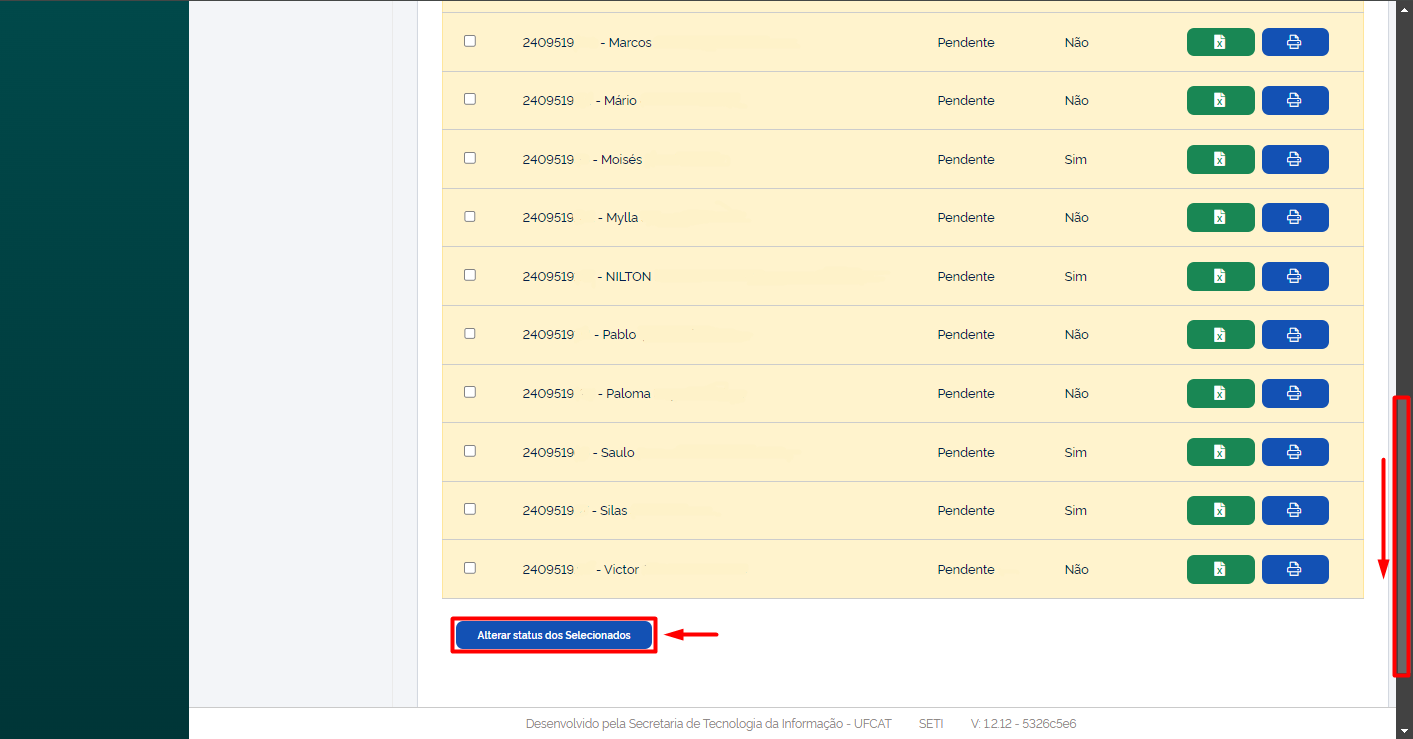The height and width of the screenshot is (739, 1413).
Task: Mark the Mylla row checkbox
Action: (x=470, y=216)
